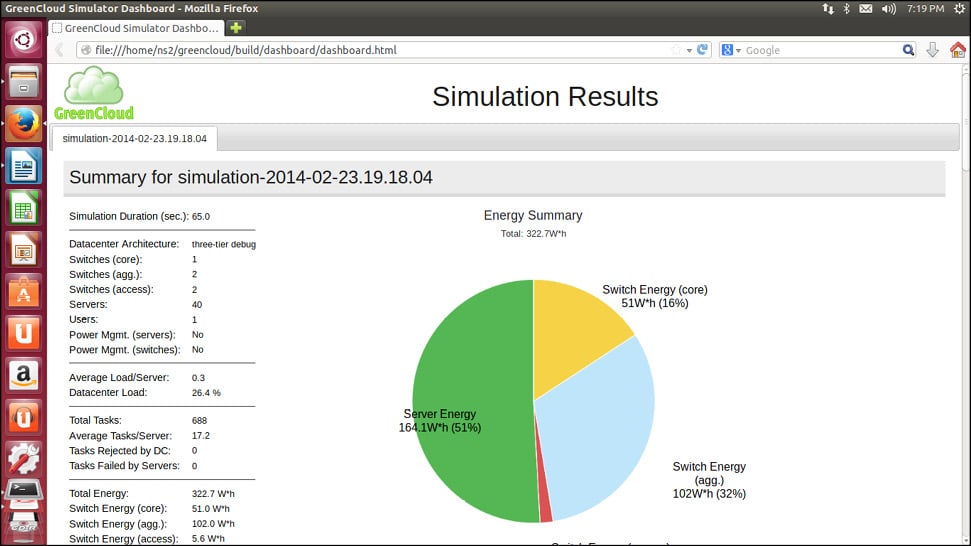Open Ubuntu Software Center from launcher

coord(23,291)
